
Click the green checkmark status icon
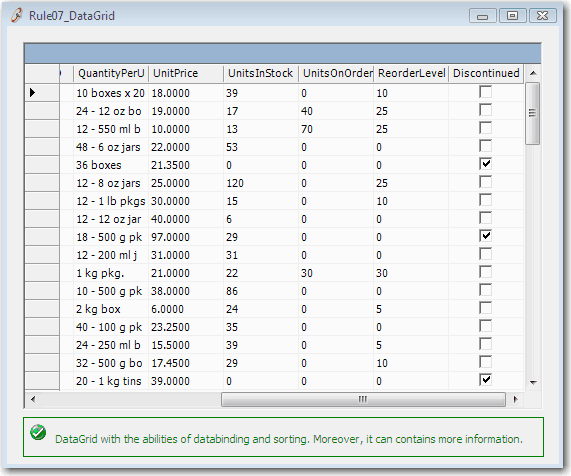tap(38, 433)
